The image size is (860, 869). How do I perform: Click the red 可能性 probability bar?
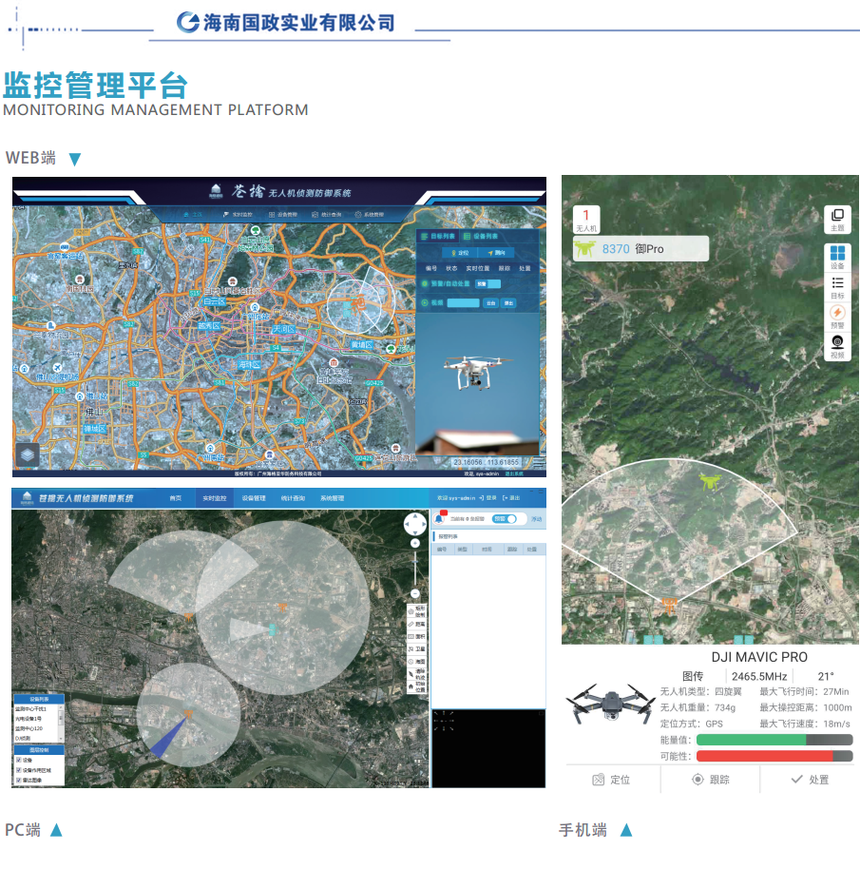(x=774, y=756)
